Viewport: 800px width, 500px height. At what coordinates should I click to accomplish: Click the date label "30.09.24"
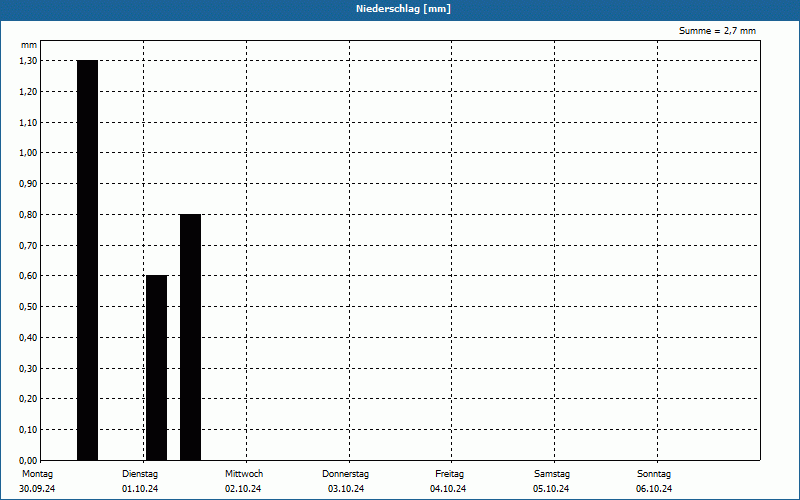37,489
